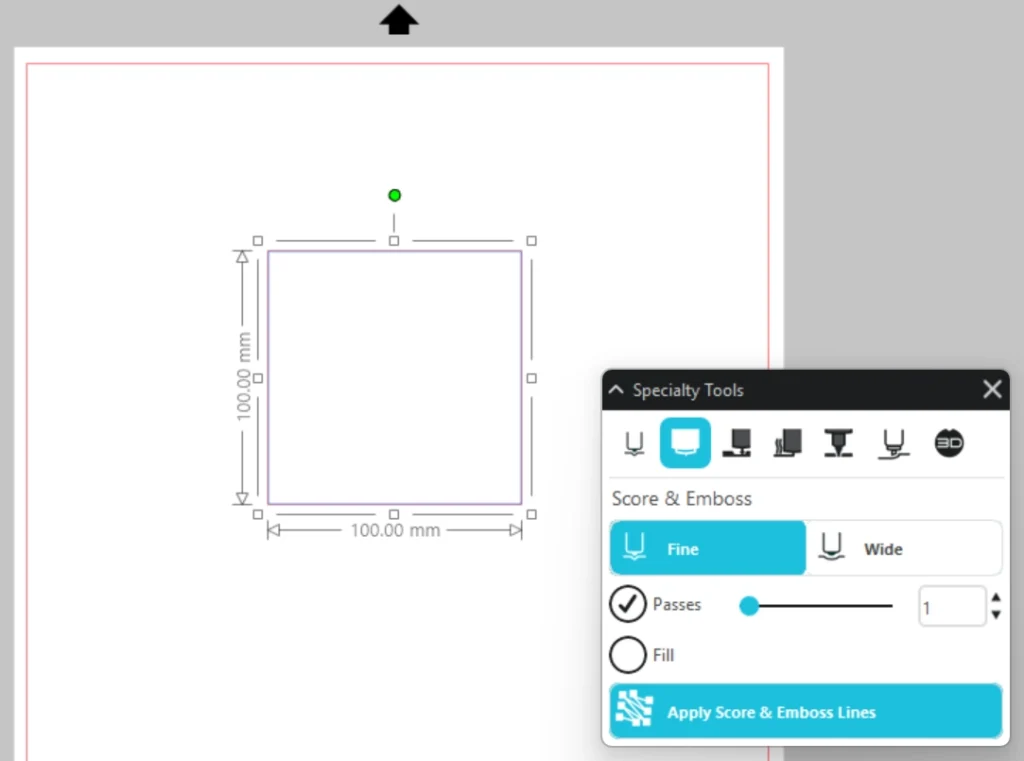Switch to the Wide score option
This screenshot has width=1024, height=761.
pos(903,548)
